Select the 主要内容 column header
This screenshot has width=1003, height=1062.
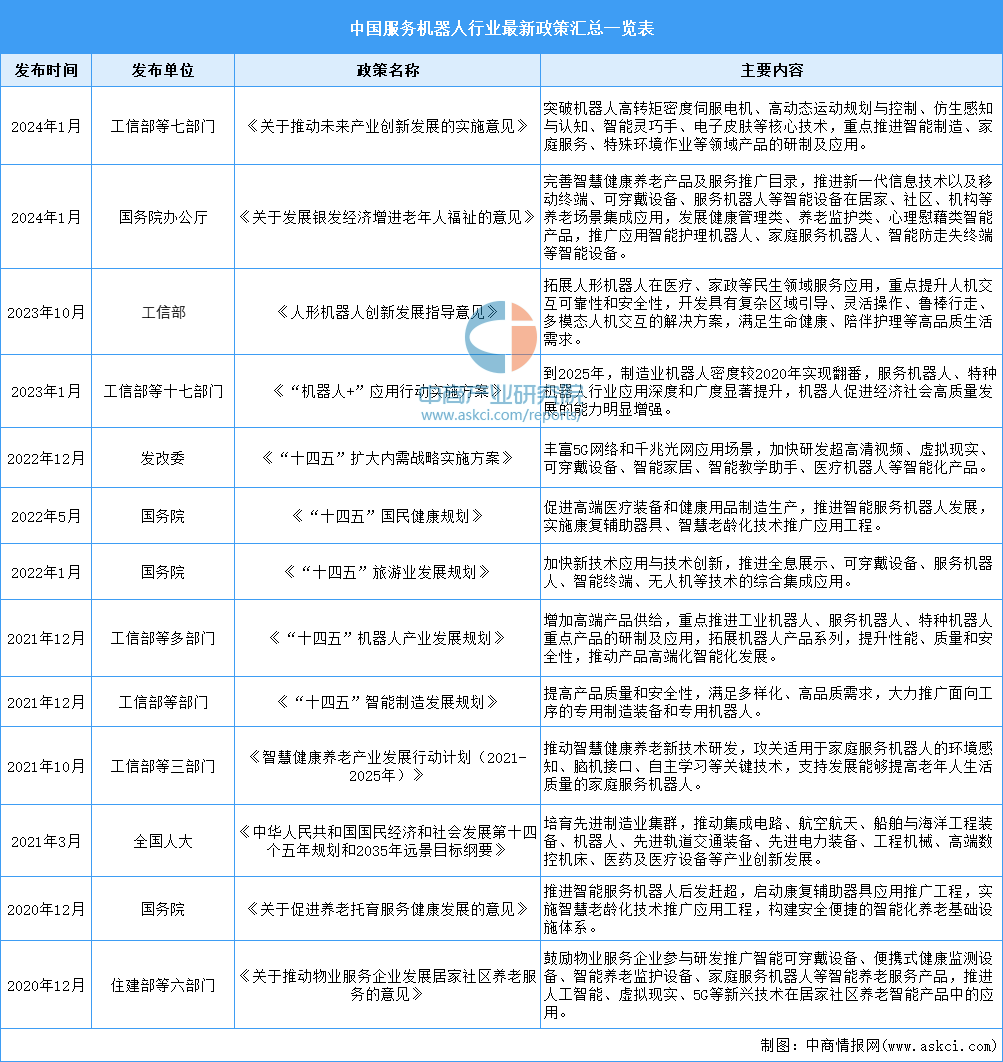click(771, 70)
